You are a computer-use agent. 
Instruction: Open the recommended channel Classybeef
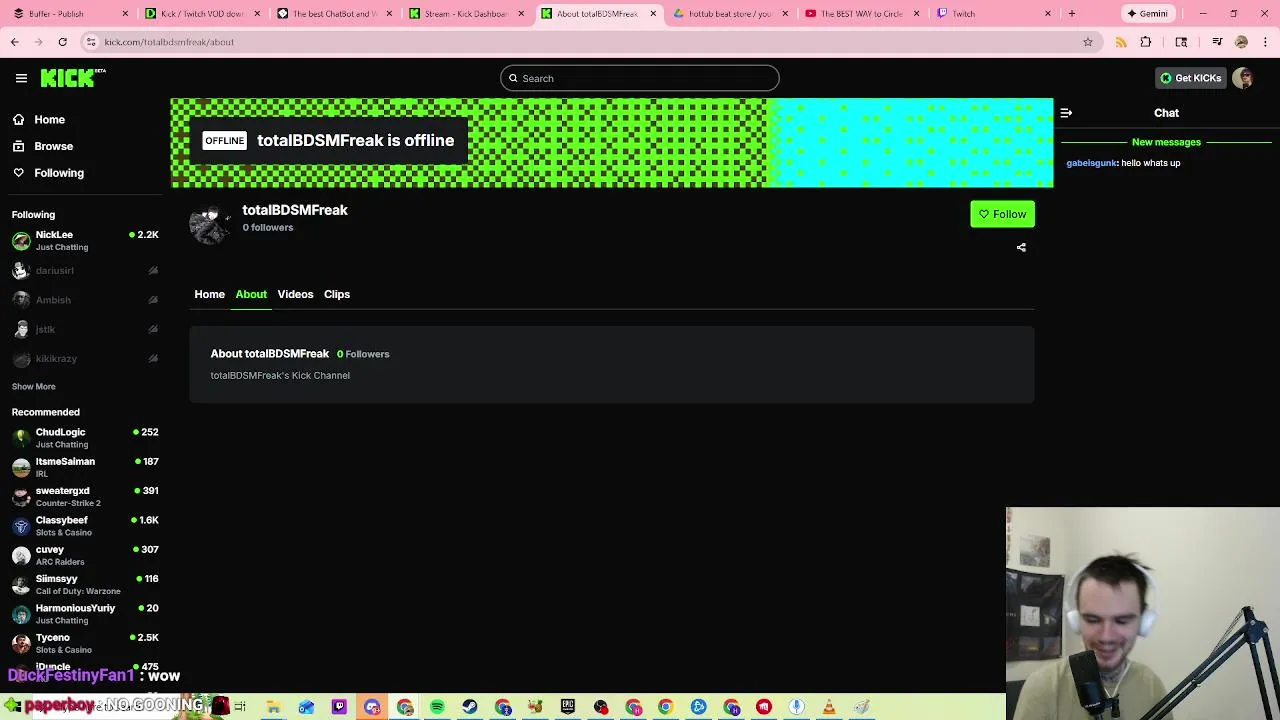coord(85,526)
